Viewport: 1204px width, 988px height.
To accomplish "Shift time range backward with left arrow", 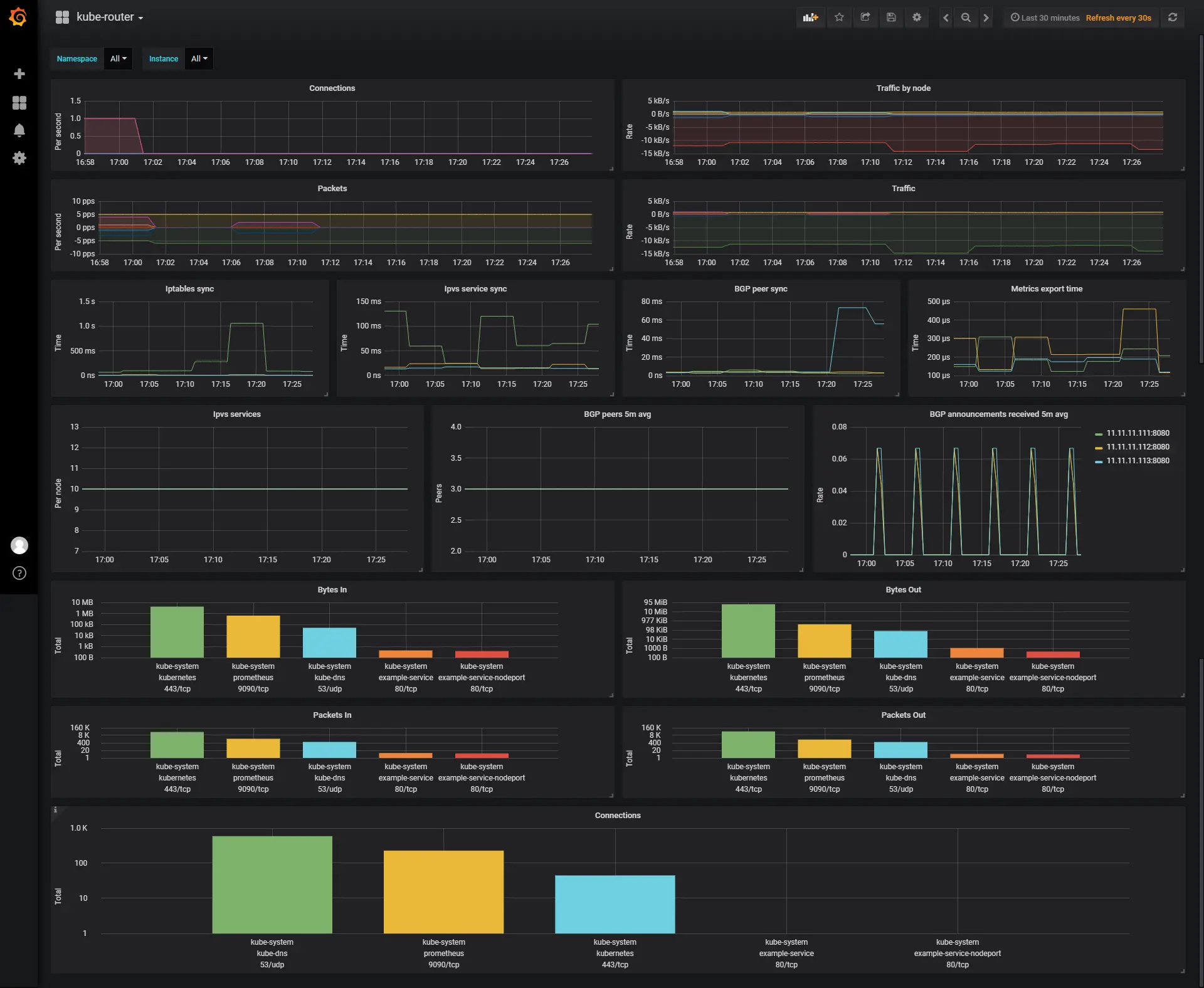I will click(x=946, y=18).
